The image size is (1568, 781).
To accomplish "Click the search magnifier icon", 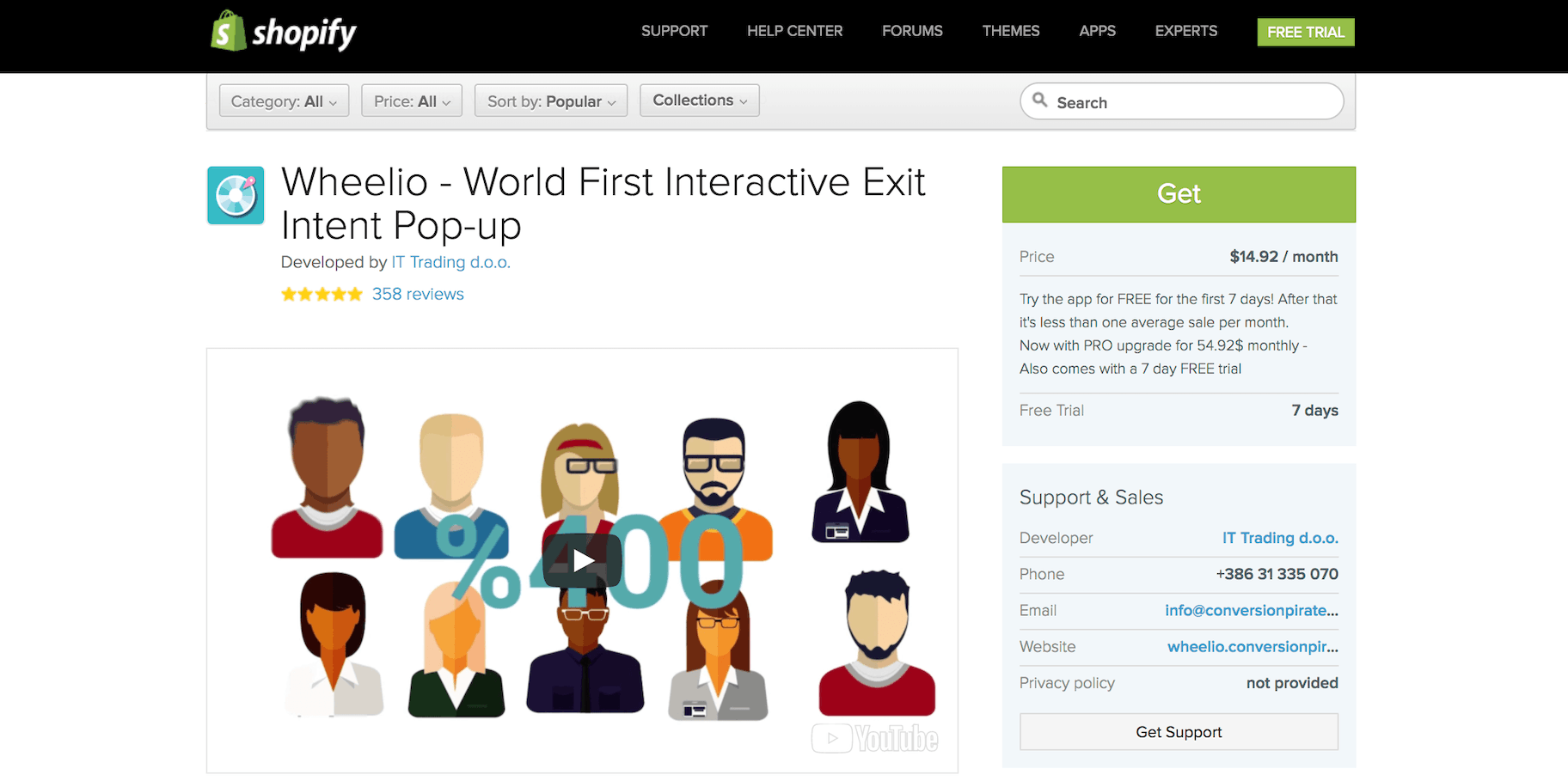I will click(1039, 101).
